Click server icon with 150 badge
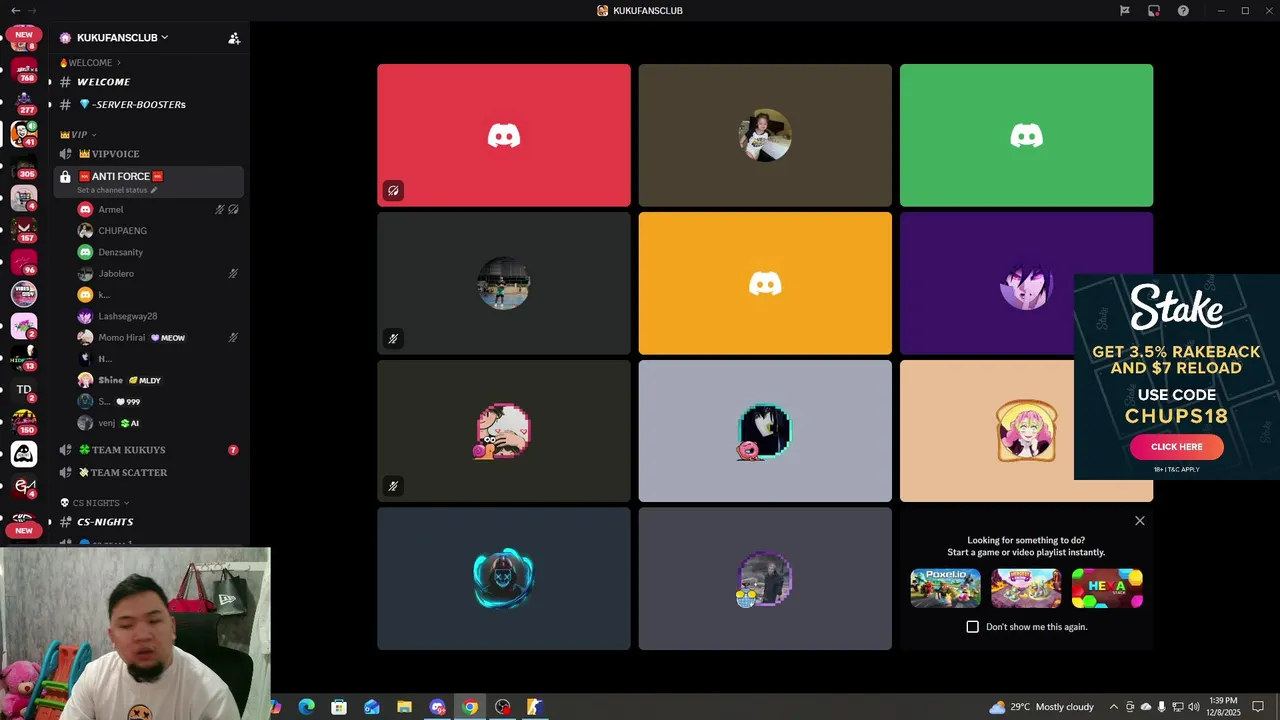The width and height of the screenshot is (1280, 720). 24,422
